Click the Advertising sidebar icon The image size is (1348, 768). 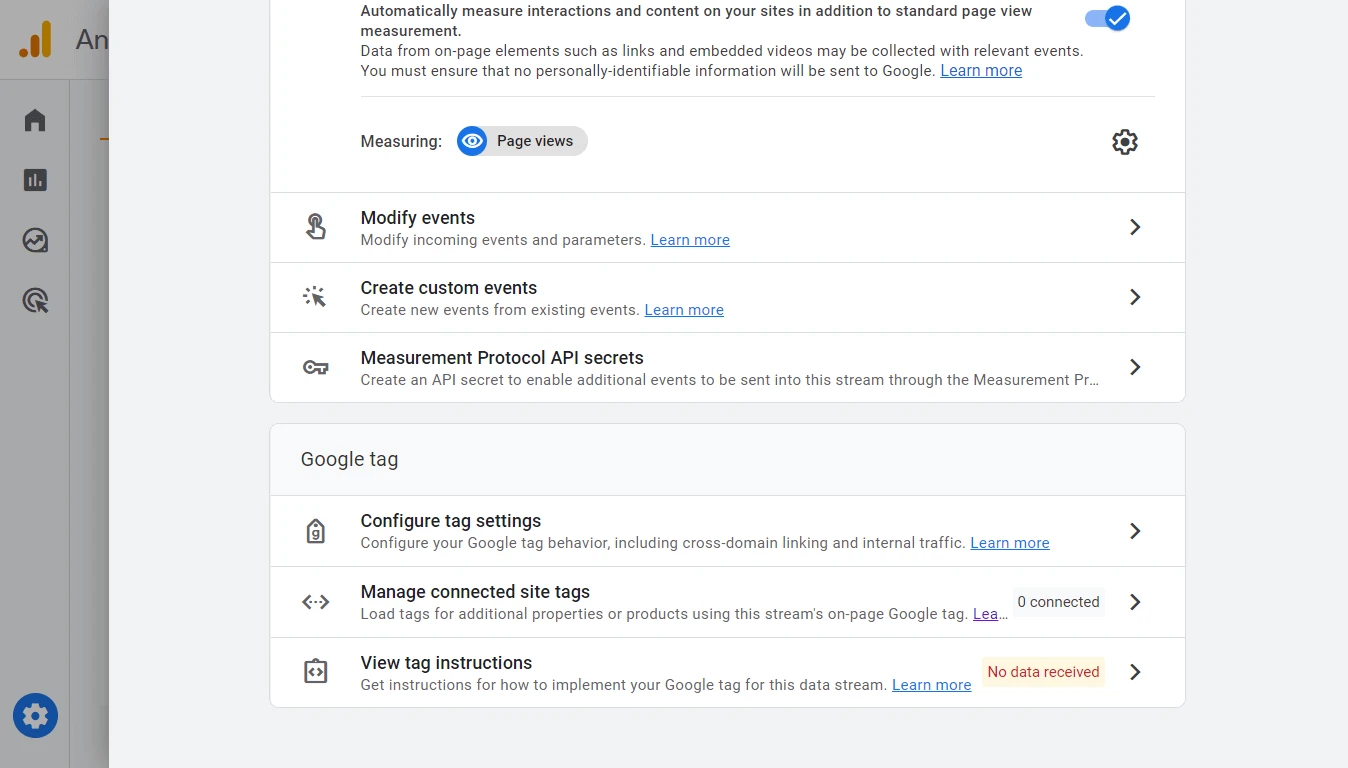(x=34, y=300)
